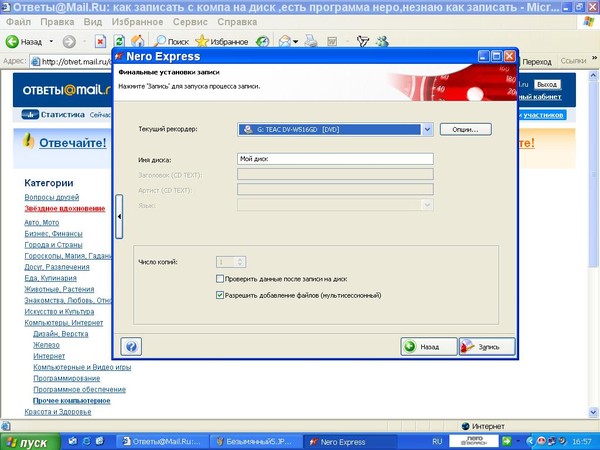Viewport: 600px width, 450px height.
Task: Click the page icon in the address bar
Action: [x=36, y=62]
